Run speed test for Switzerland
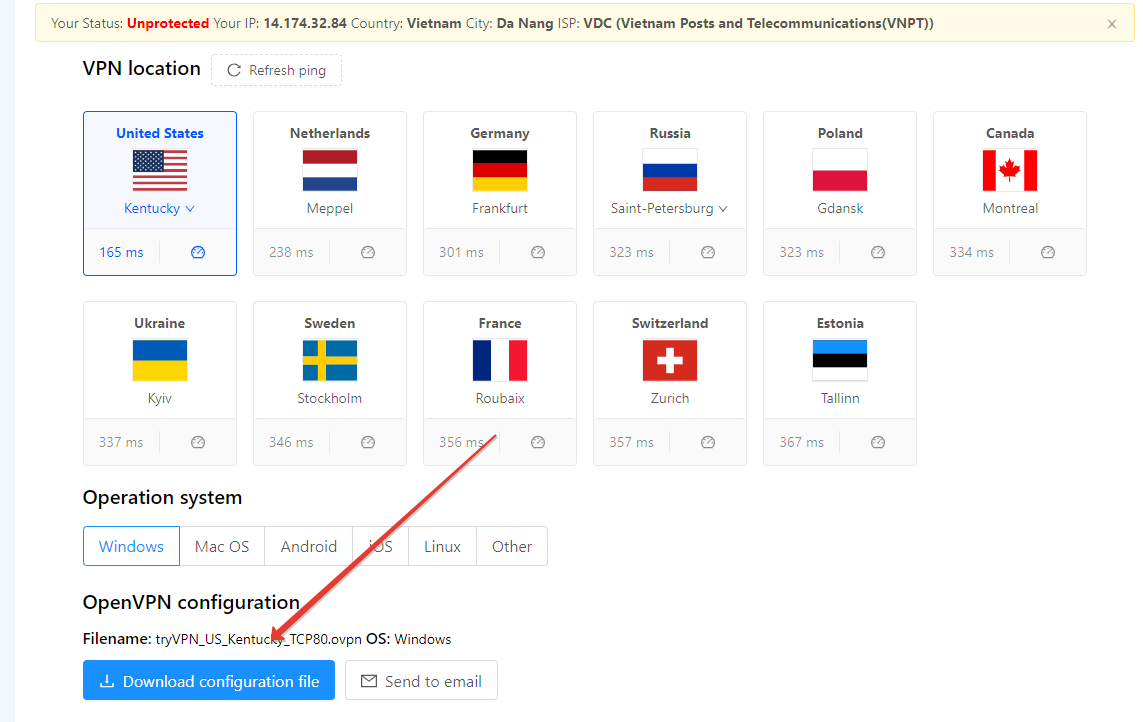This screenshot has height=722, width=1144. pyautogui.click(x=708, y=442)
